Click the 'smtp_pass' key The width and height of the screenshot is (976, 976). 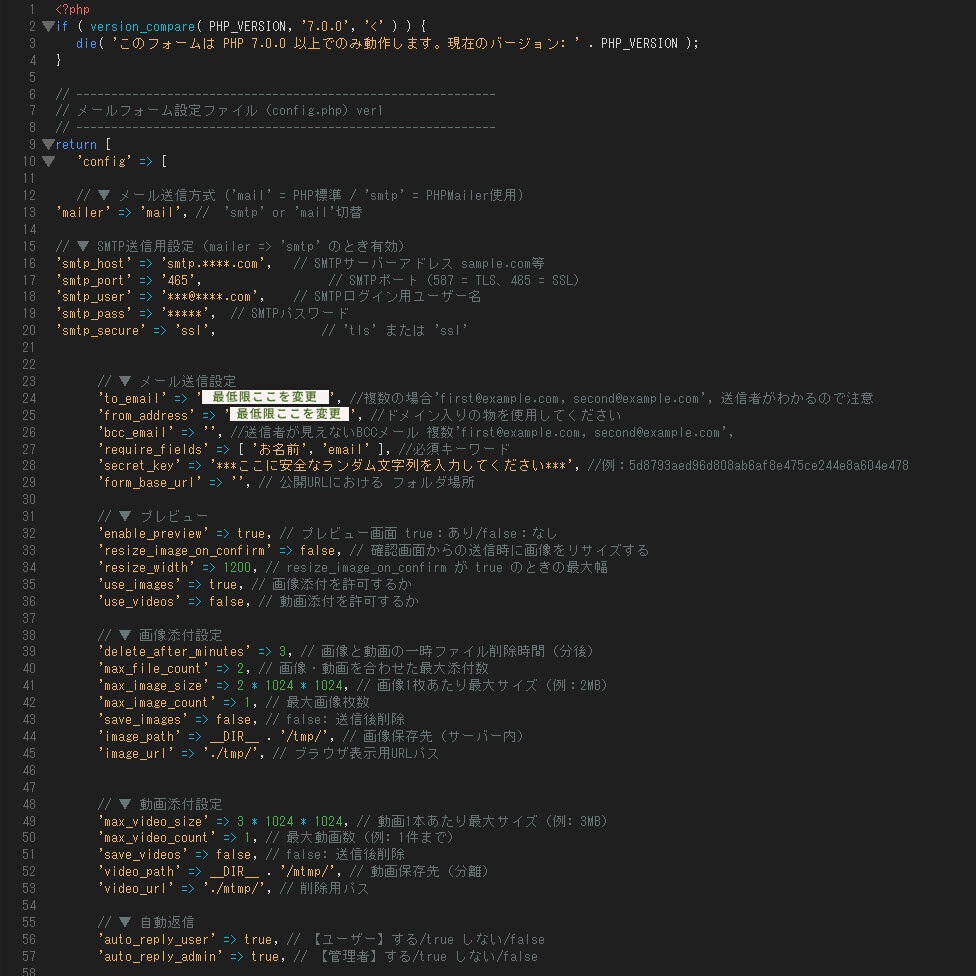coord(94,314)
